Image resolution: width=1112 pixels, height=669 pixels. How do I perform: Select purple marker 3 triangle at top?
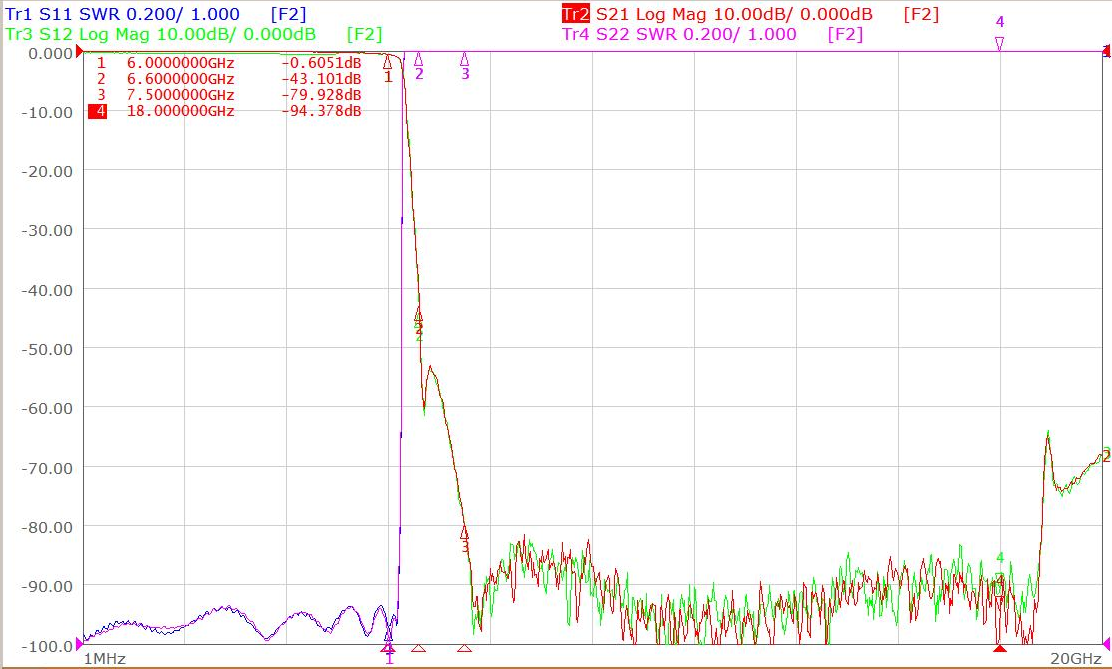465,60
